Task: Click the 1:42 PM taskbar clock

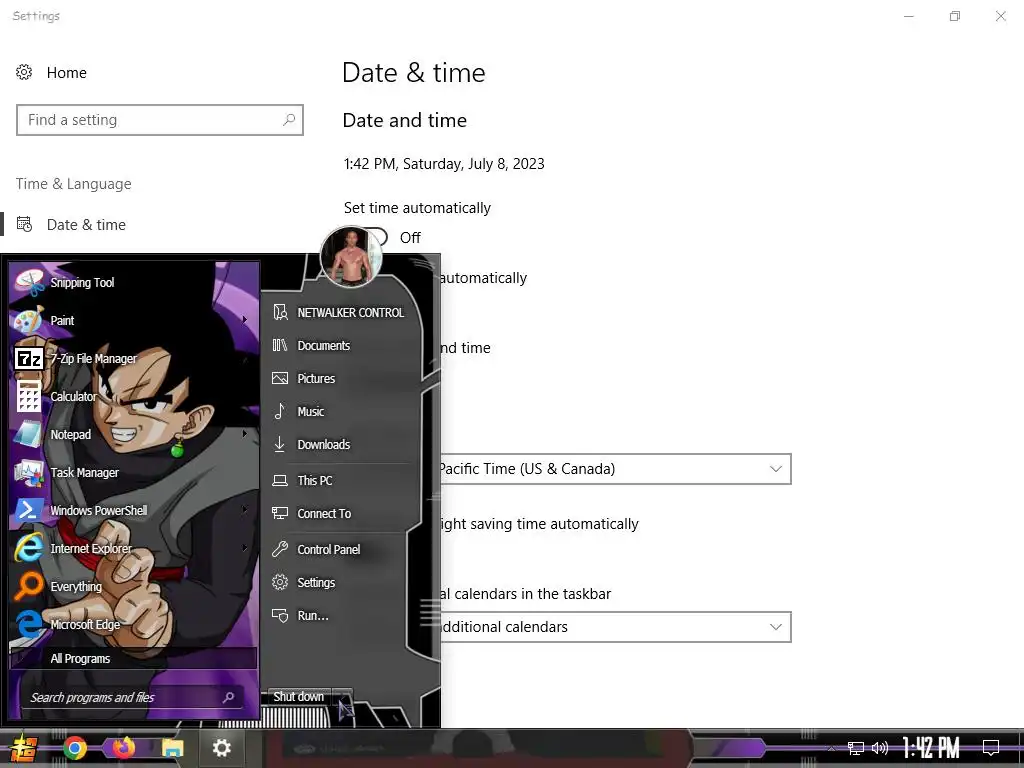Action: [932, 748]
